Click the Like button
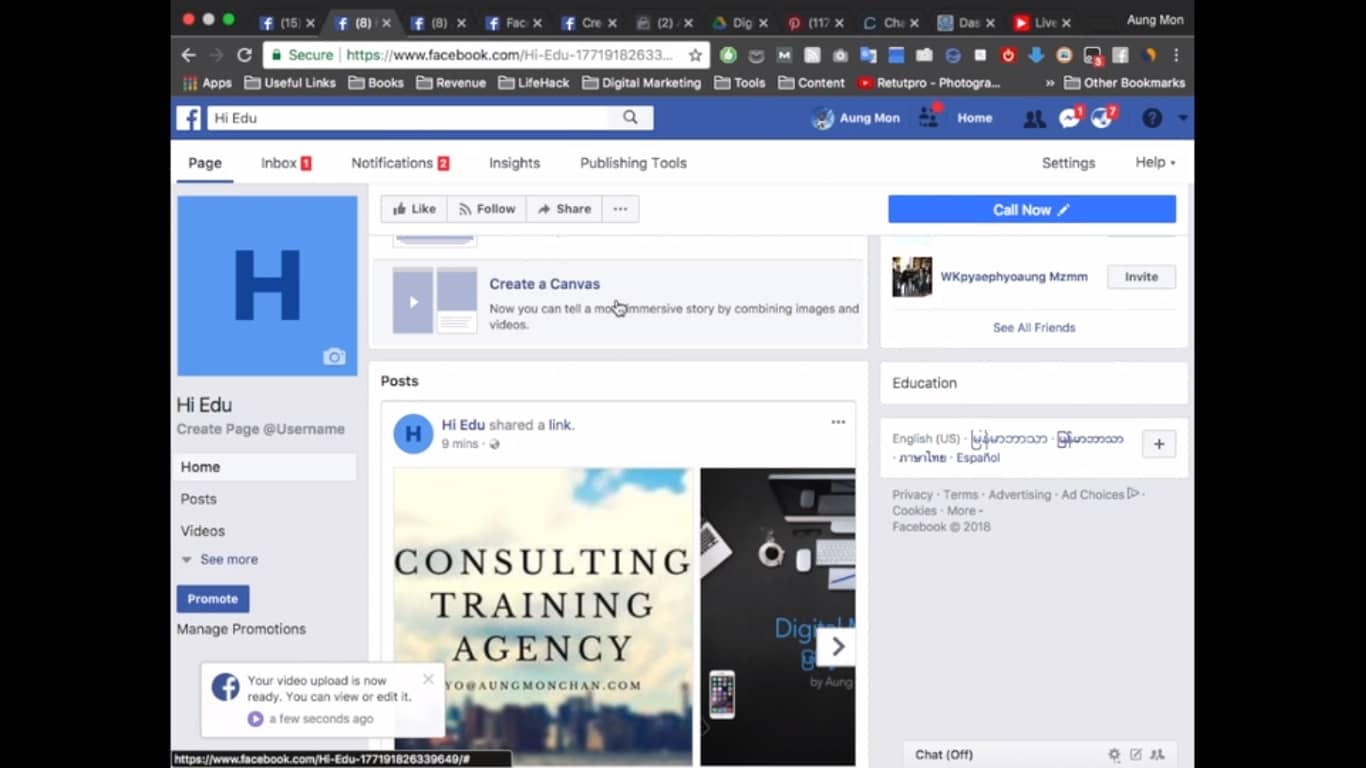The height and width of the screenshot is (768, 1366). [x=414, y=209]
